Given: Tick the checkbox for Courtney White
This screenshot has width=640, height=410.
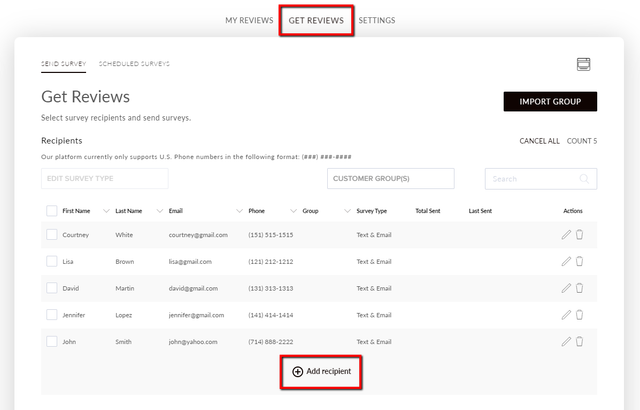Looking at the screenshot, I should (52, 235).
